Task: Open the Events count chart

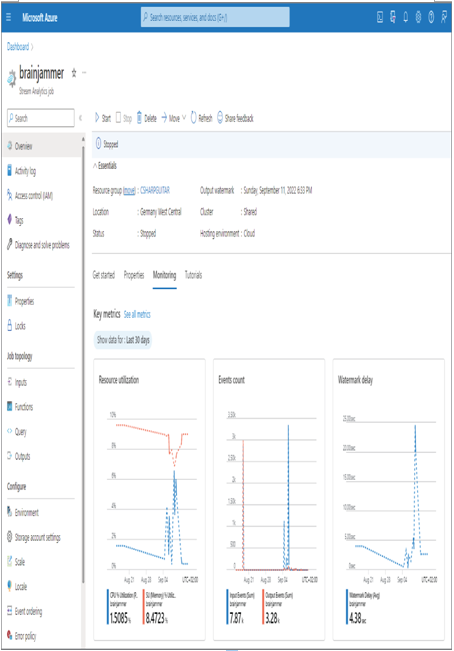Action: [269, 499]
